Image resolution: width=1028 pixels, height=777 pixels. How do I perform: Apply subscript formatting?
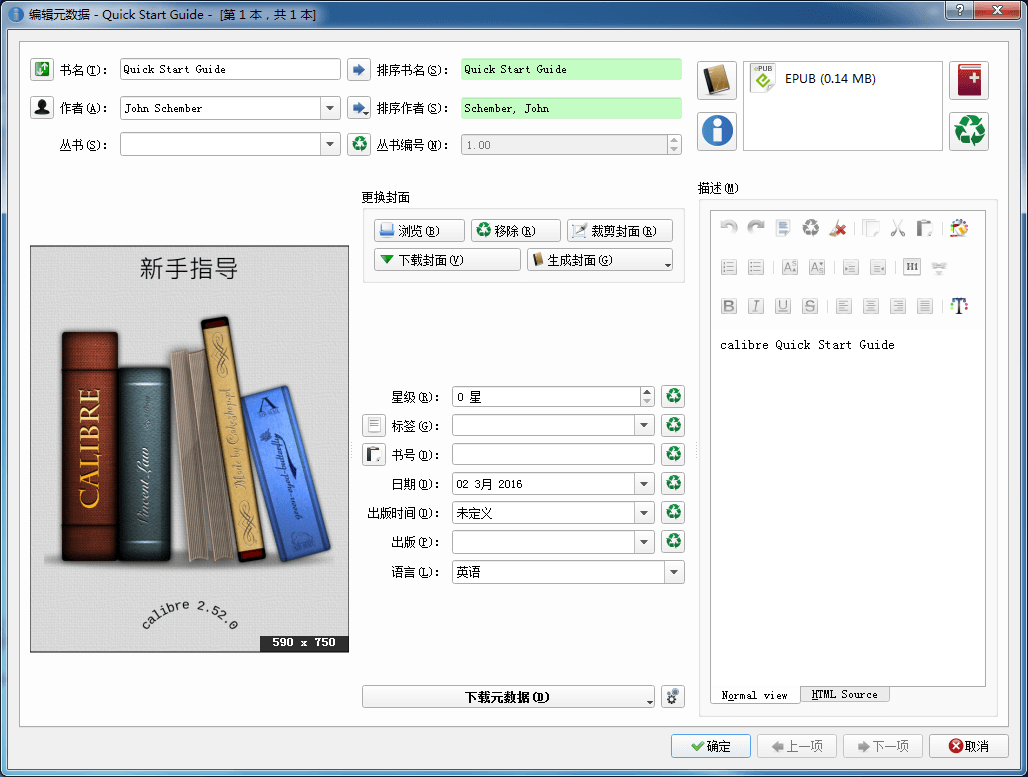click(817, 267)
